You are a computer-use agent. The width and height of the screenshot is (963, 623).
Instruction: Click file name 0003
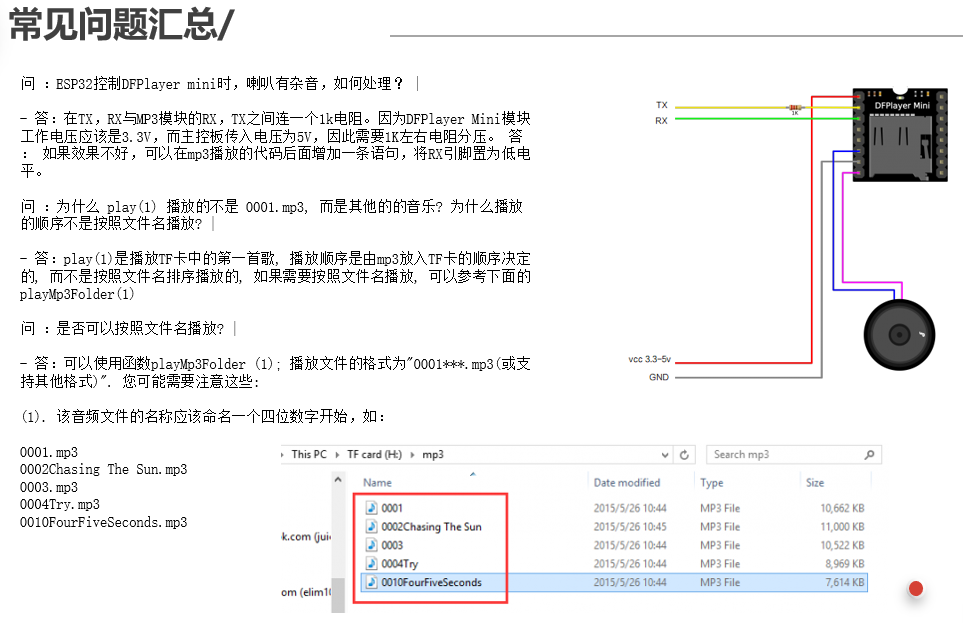point(392,545)
